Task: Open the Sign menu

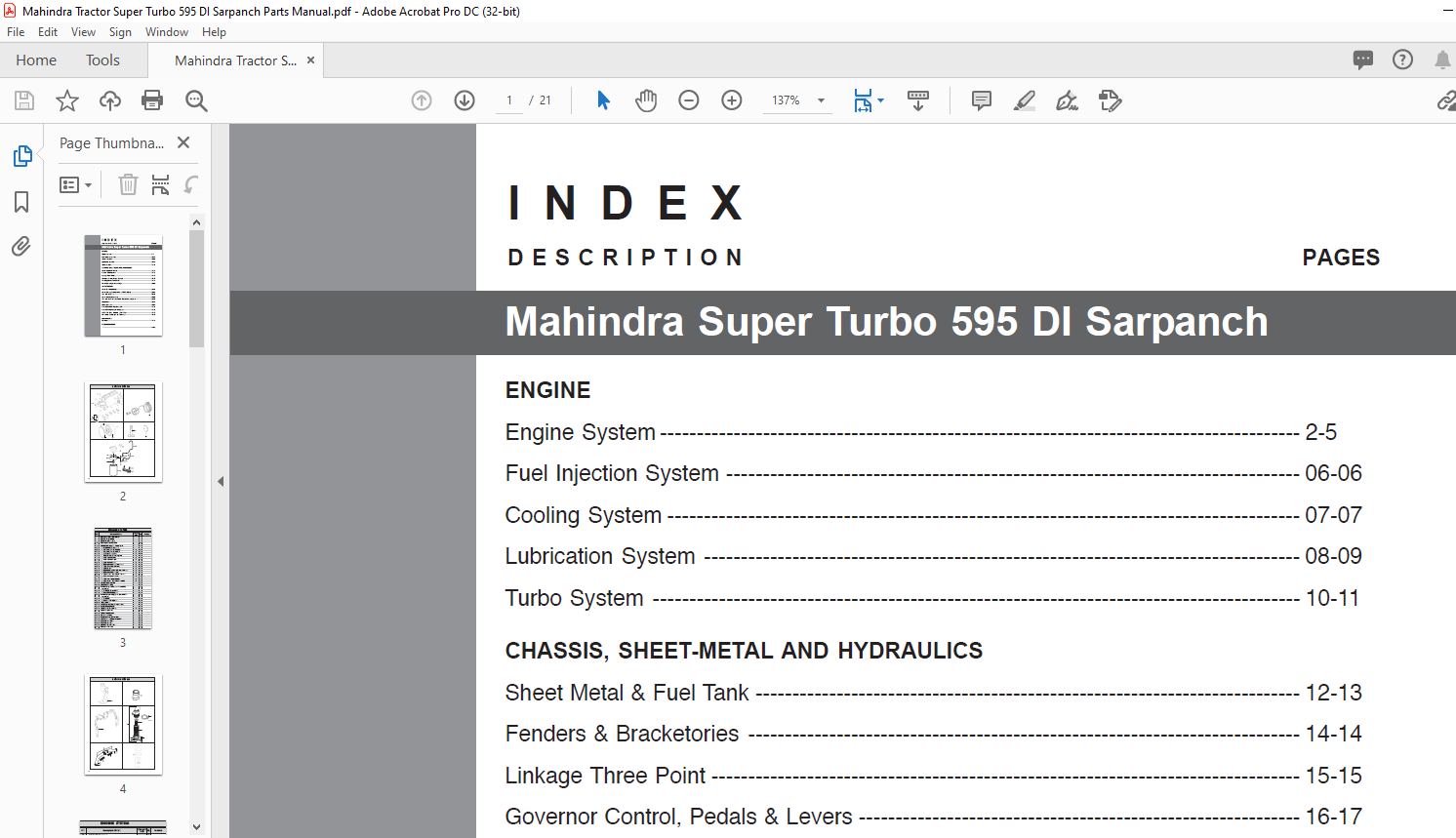Action: tap(120, 32)
